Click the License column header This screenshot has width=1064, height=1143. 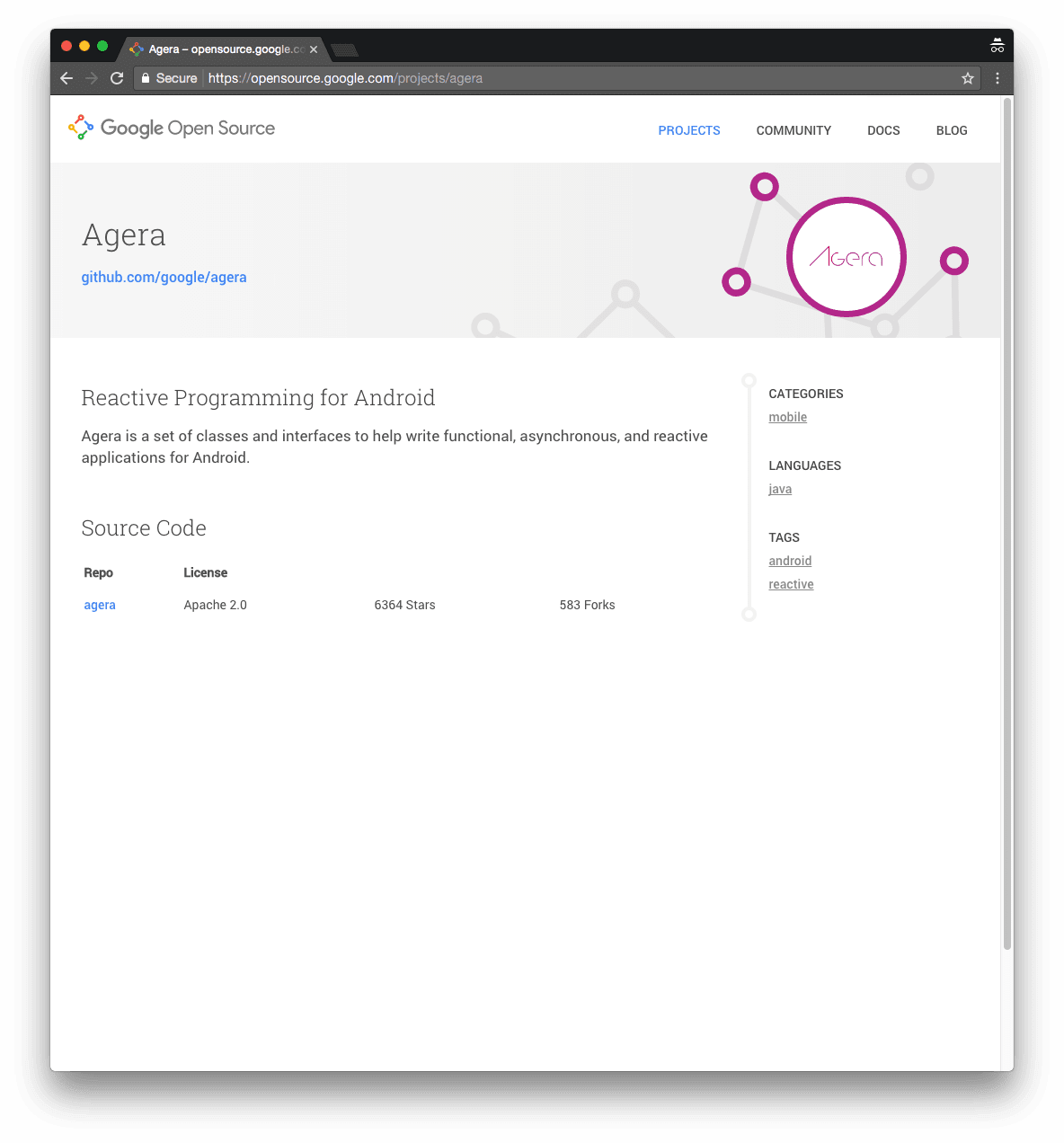pyautogui.click(x=205, y=572)
